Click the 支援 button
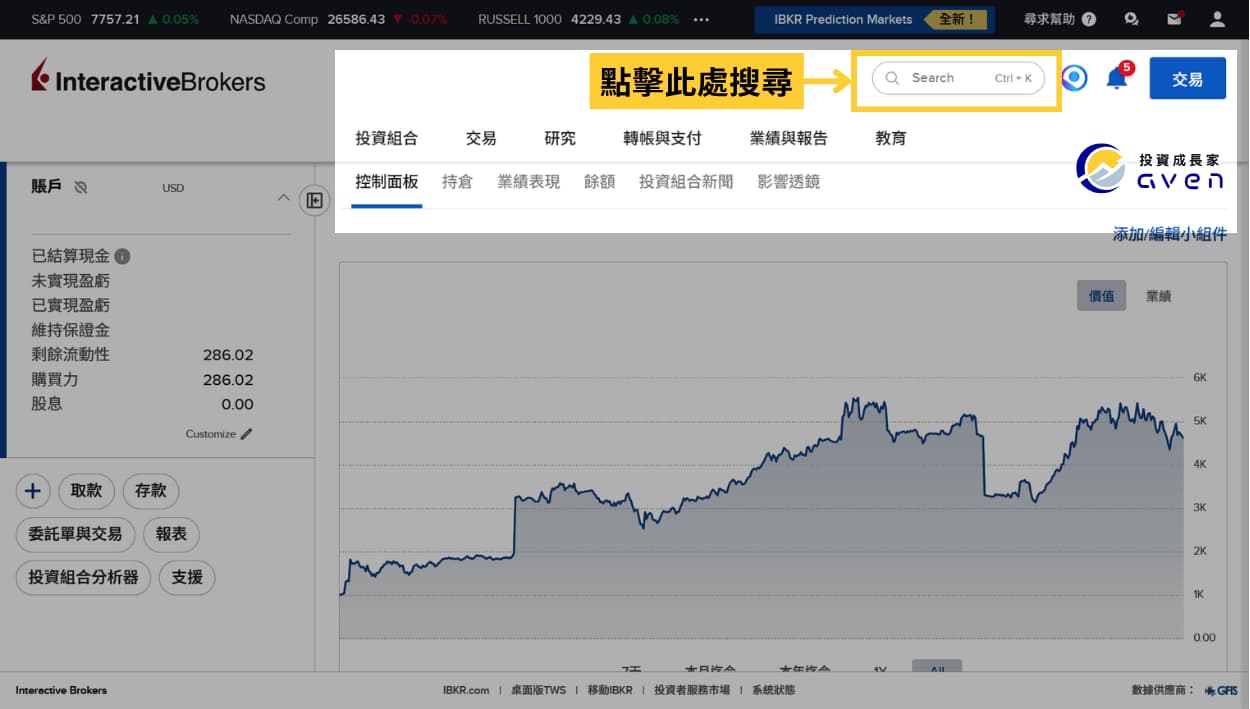 (187, 577)
